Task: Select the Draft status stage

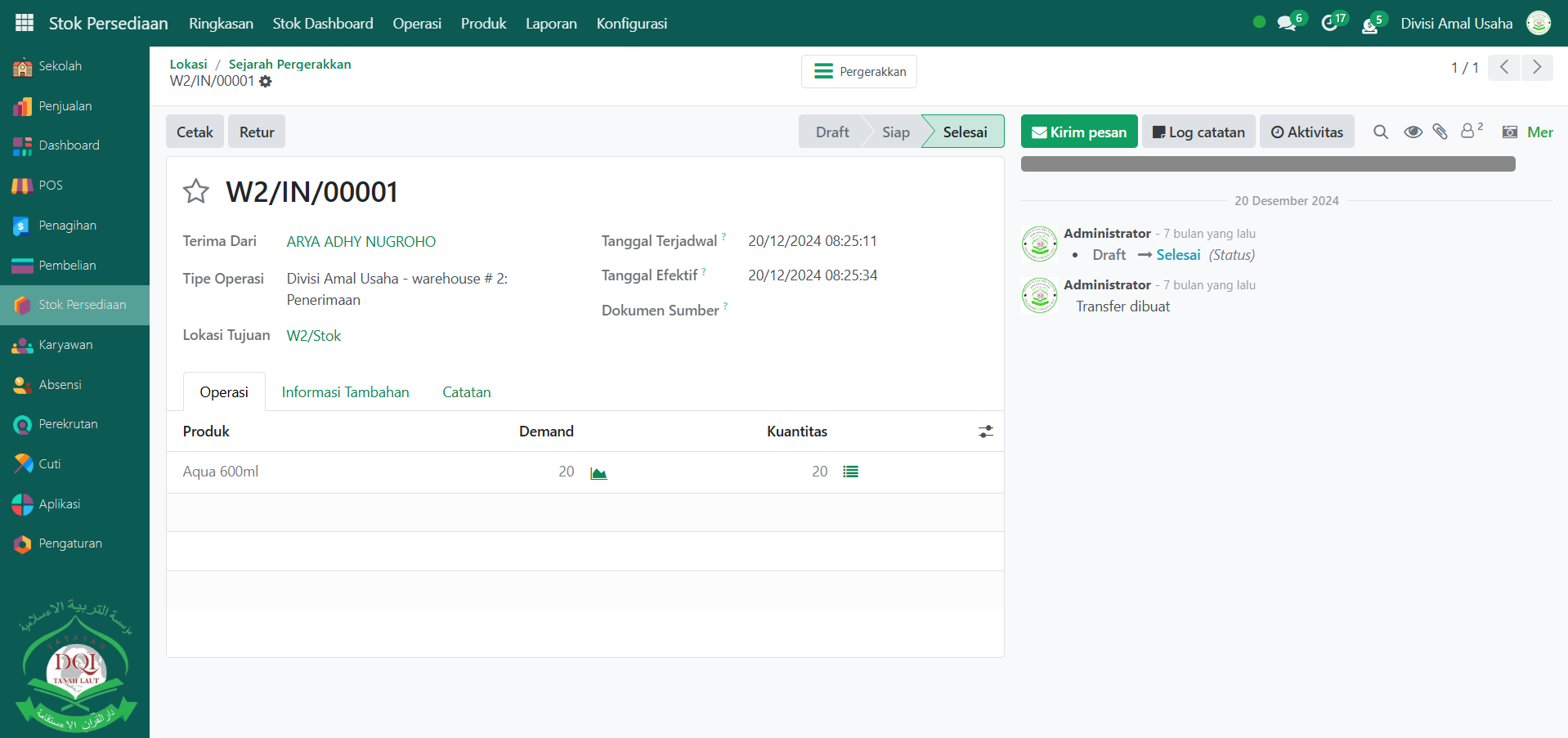Action: (x=831, y=132)
